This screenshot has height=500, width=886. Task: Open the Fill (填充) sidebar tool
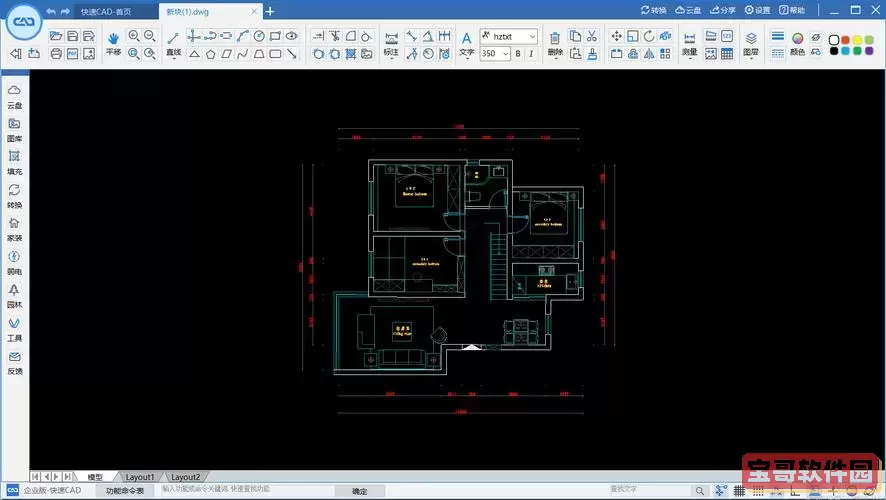pos(15,162)
